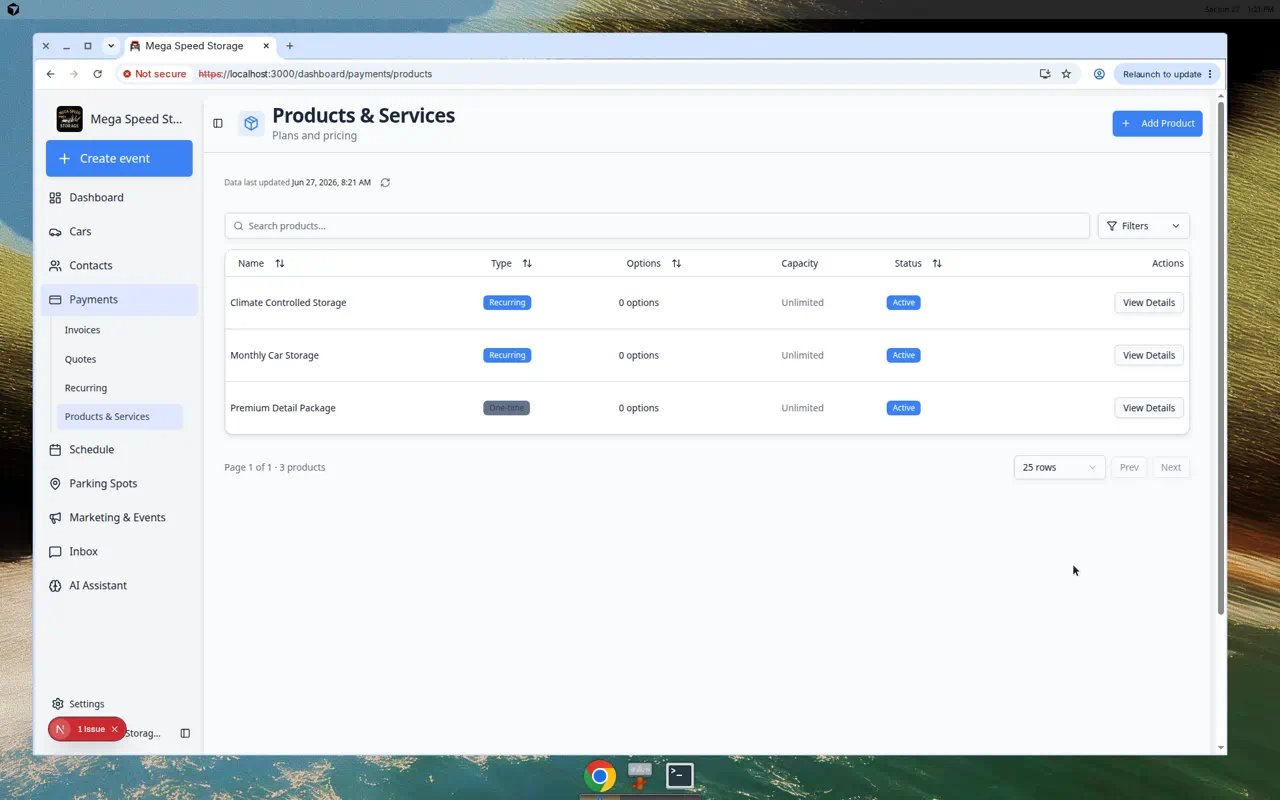Screen dimensions: 1280x800
Task: Click collapse sidebar icon at sidebar bottom
Action: (185, 733)
